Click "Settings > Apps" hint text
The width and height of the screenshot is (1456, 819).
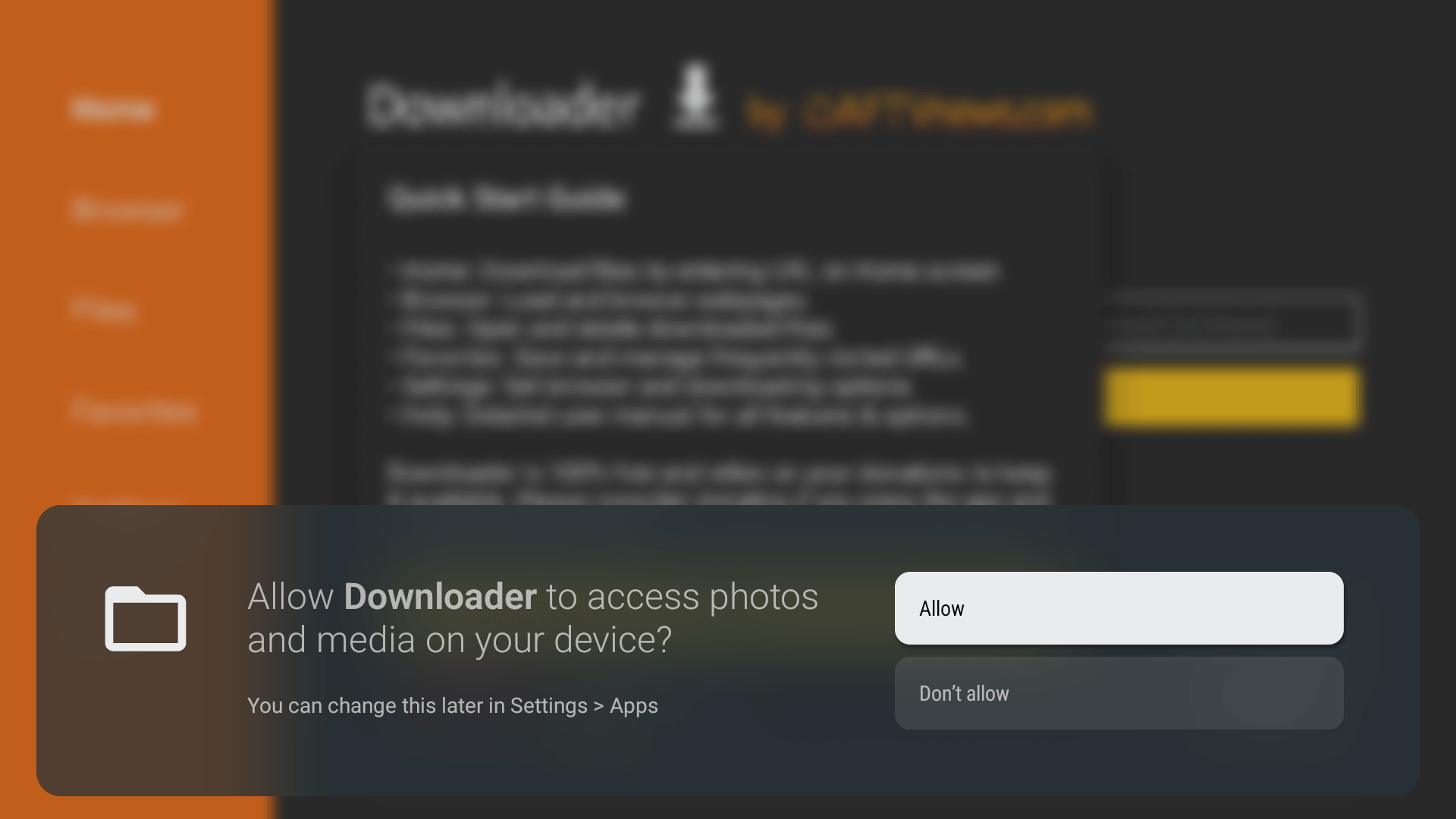[x=584, y=705]
